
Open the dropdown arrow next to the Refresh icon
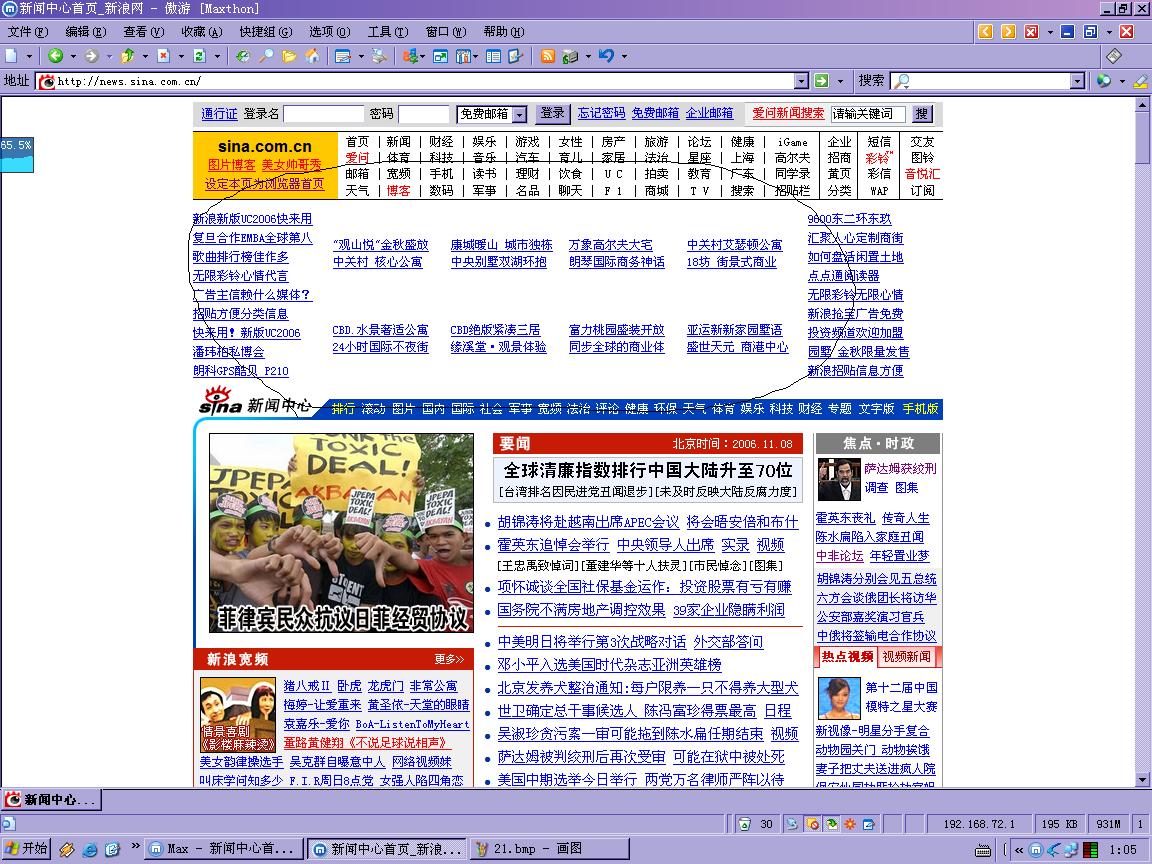pyautogui.click(x=217, y=57)
